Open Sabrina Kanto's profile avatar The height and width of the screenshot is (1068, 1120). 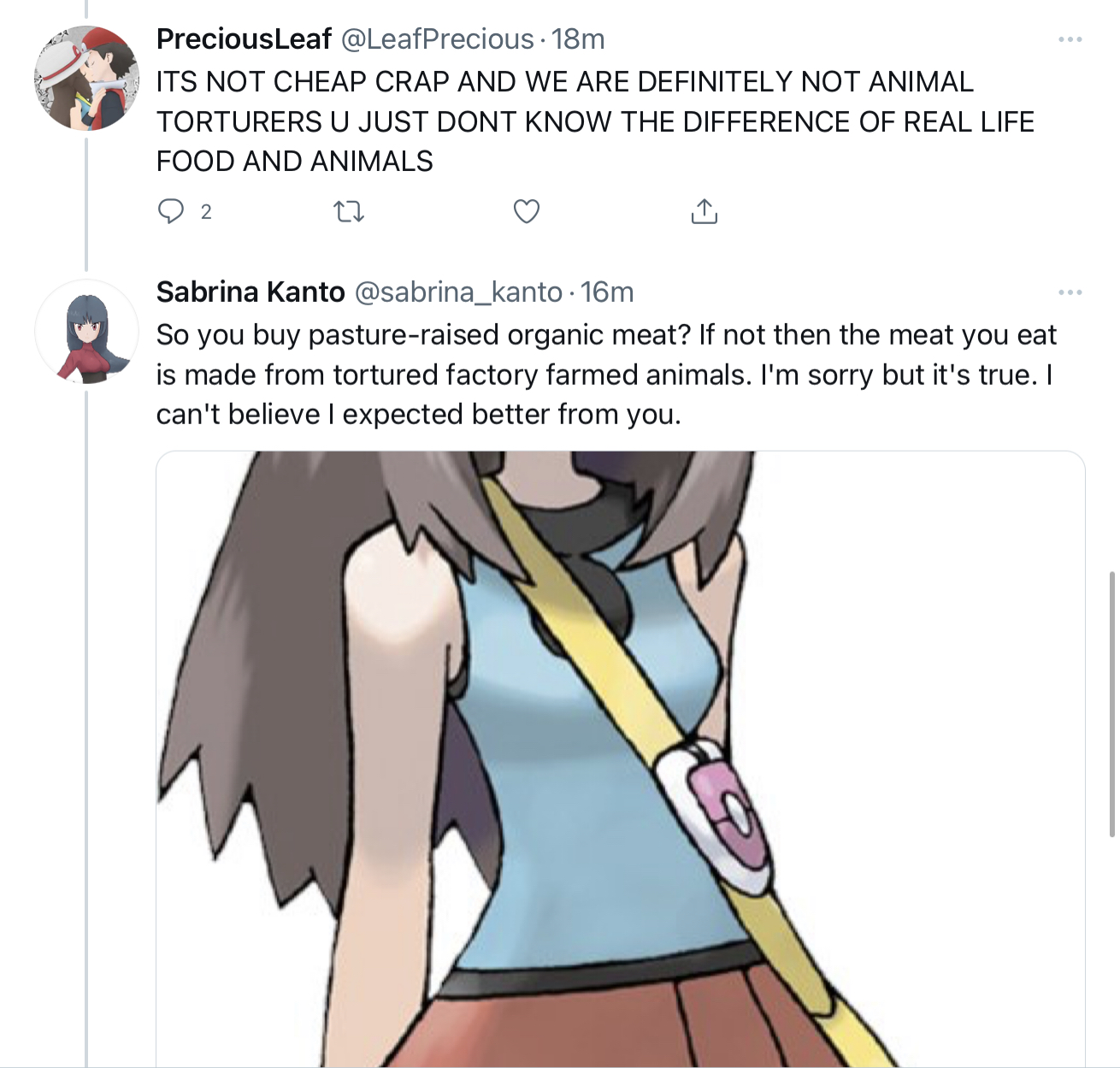86,331
